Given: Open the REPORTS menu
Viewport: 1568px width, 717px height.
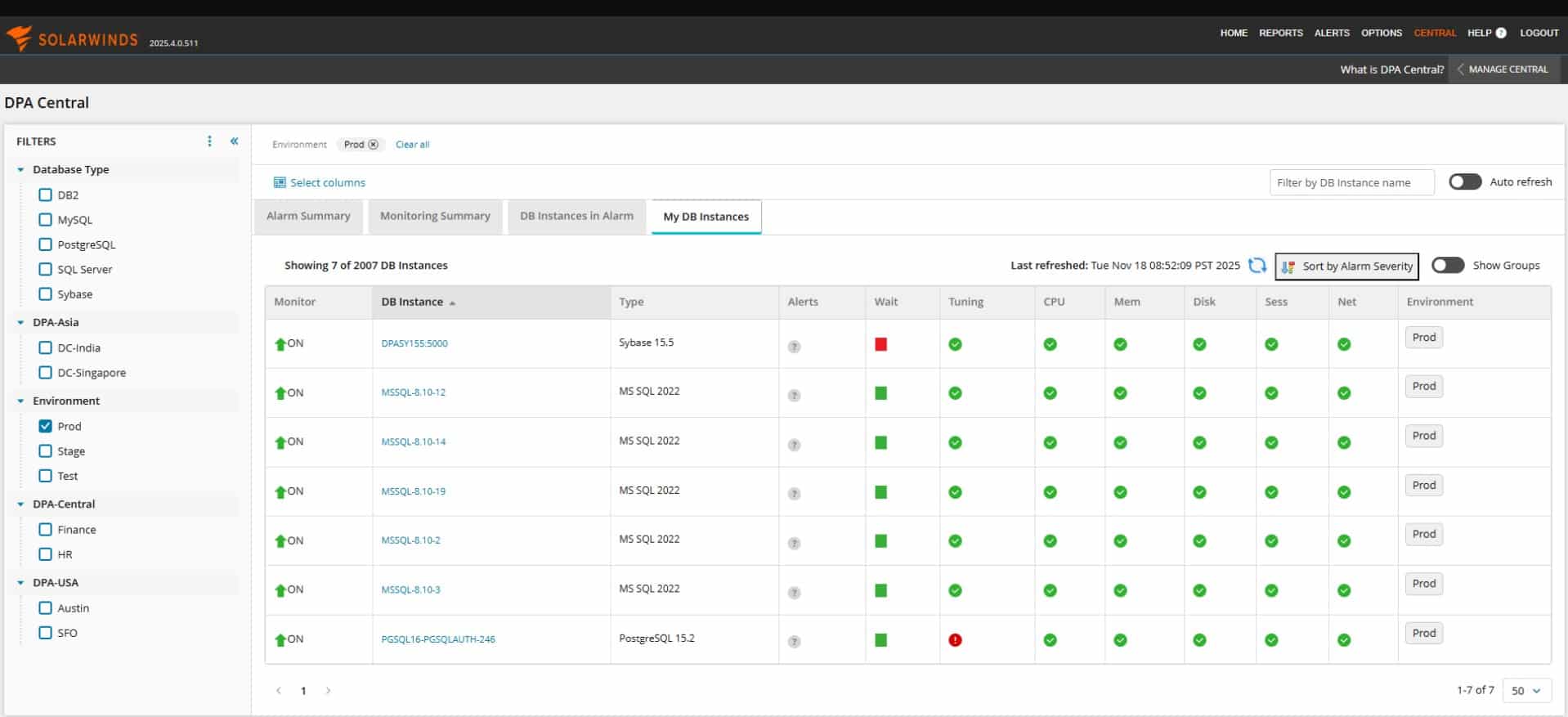Looking at the screenshot, I should click(x=1280, y=33).
